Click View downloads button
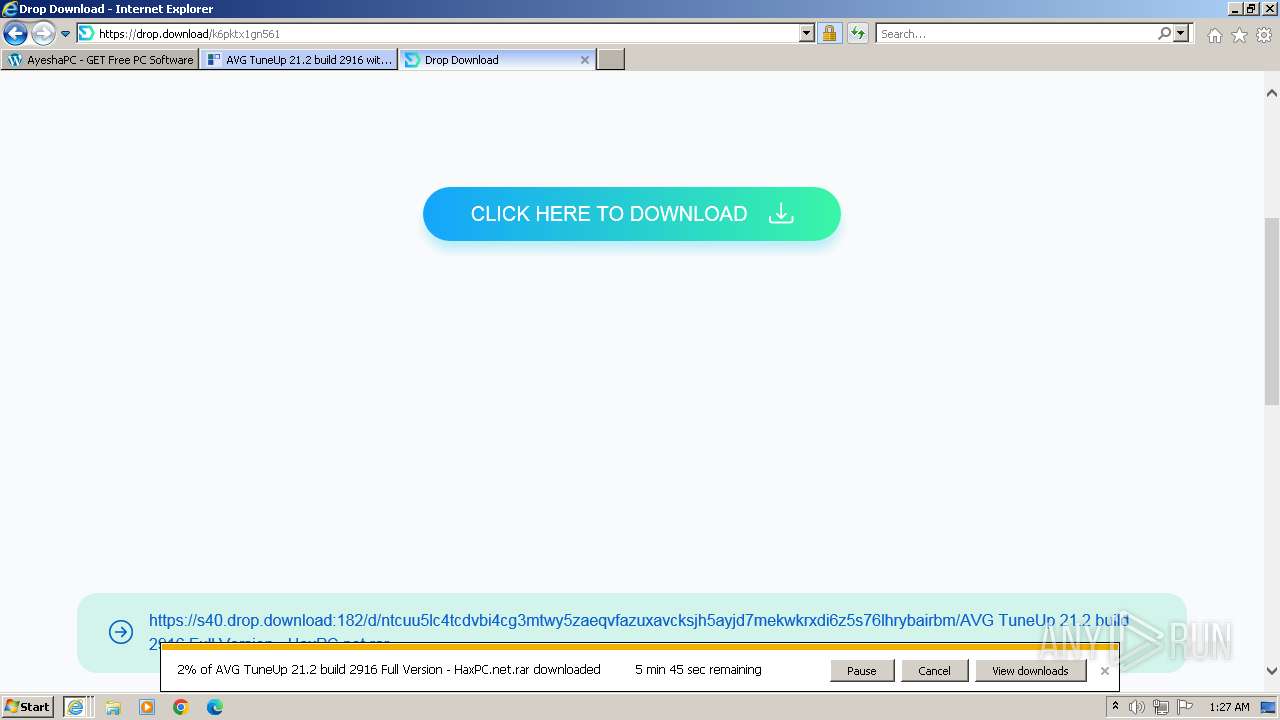 [x=1030, y=671]
